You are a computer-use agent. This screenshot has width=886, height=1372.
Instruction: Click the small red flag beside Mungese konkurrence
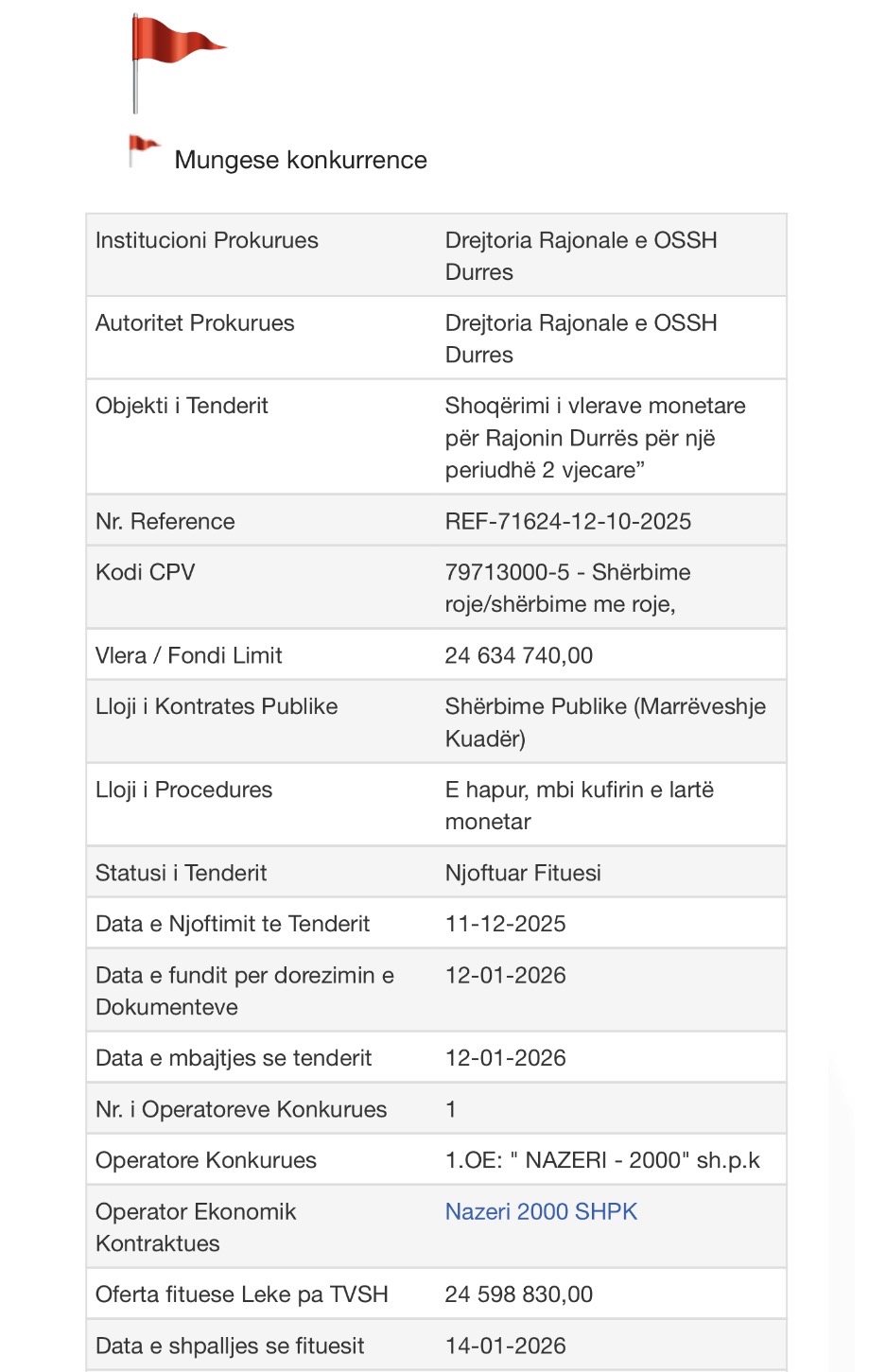[143, 148]
